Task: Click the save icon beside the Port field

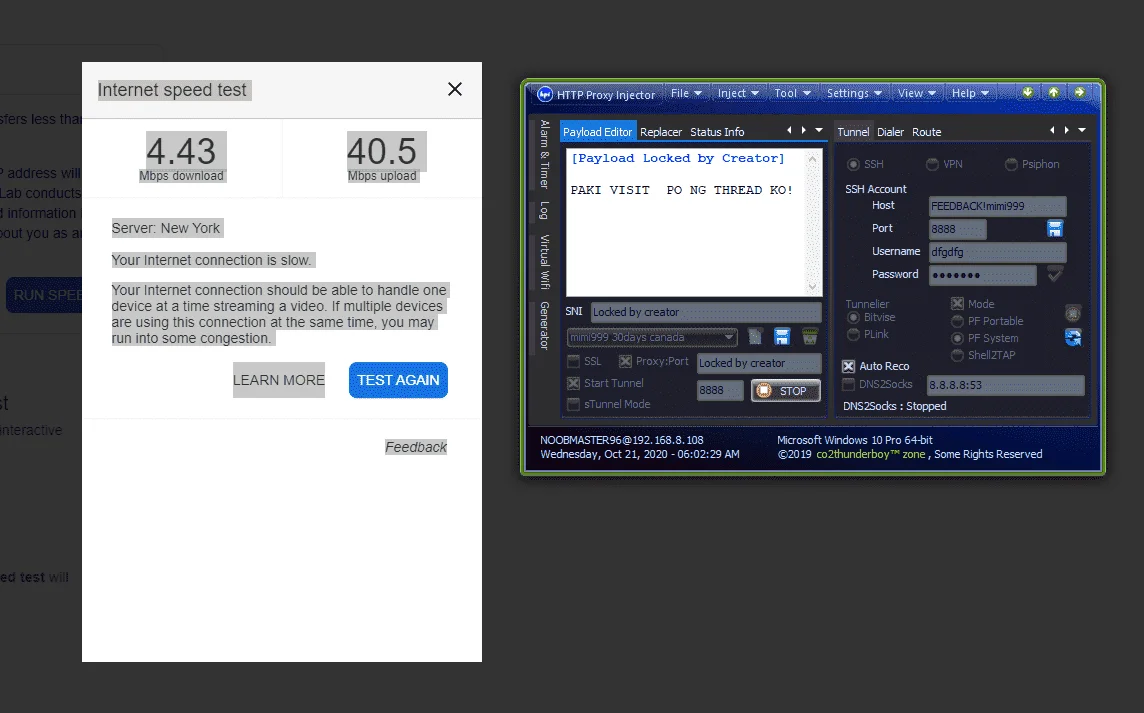Action: [x=1055, y=228]
